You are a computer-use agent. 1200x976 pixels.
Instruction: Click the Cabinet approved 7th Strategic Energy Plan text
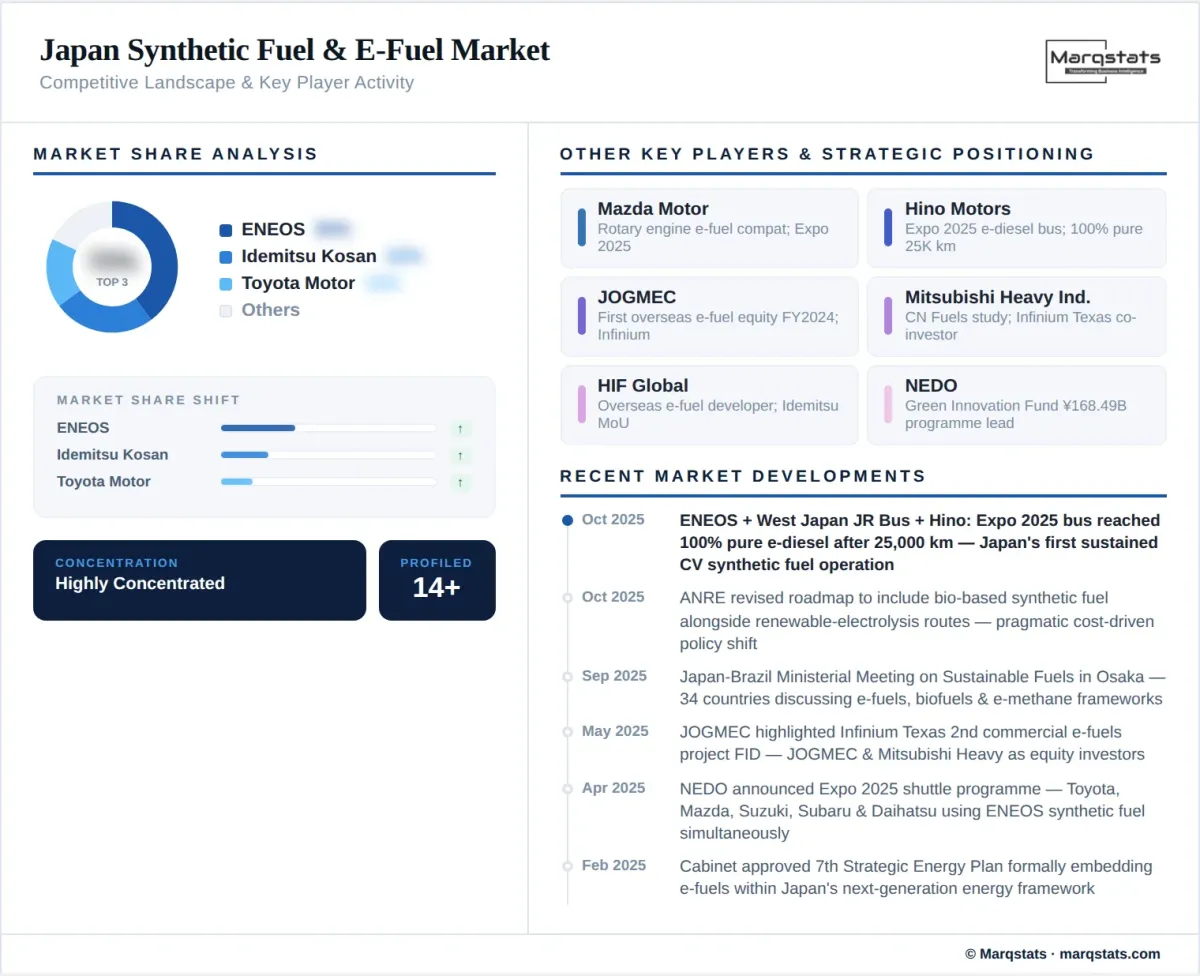click(916, 877)
